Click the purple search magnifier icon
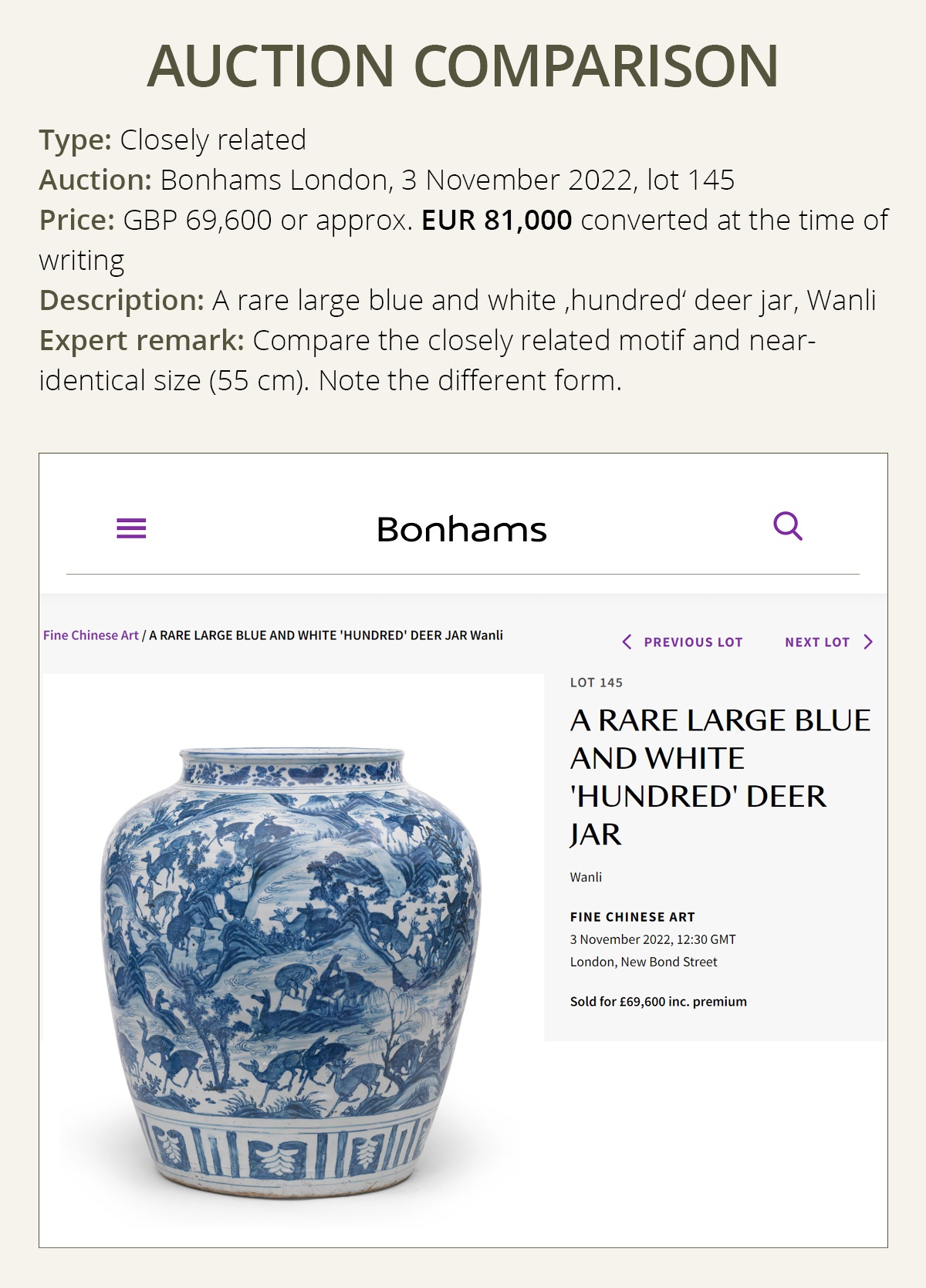926x1288 pixels. (788, 527)
